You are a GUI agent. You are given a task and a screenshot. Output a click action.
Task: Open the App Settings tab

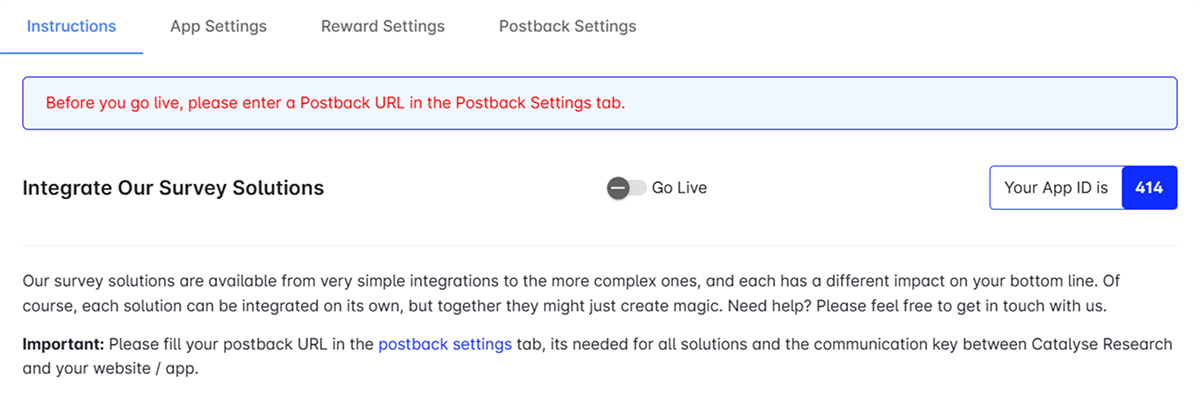coord(218,26)
